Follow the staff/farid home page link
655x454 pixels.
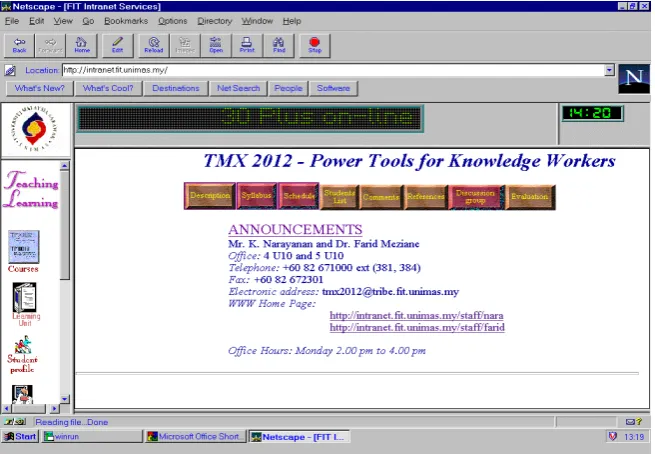coord(417,327)
